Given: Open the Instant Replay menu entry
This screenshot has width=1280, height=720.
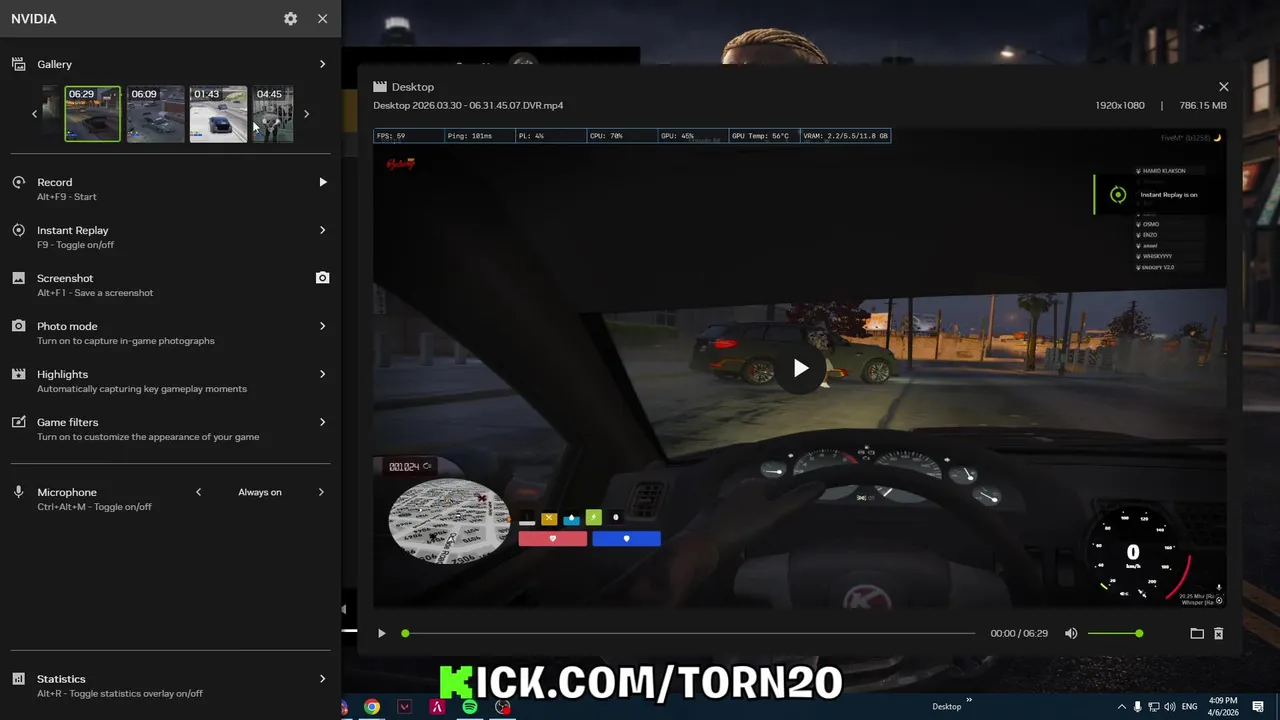Looking at the screenshot, I should point(170,237).
